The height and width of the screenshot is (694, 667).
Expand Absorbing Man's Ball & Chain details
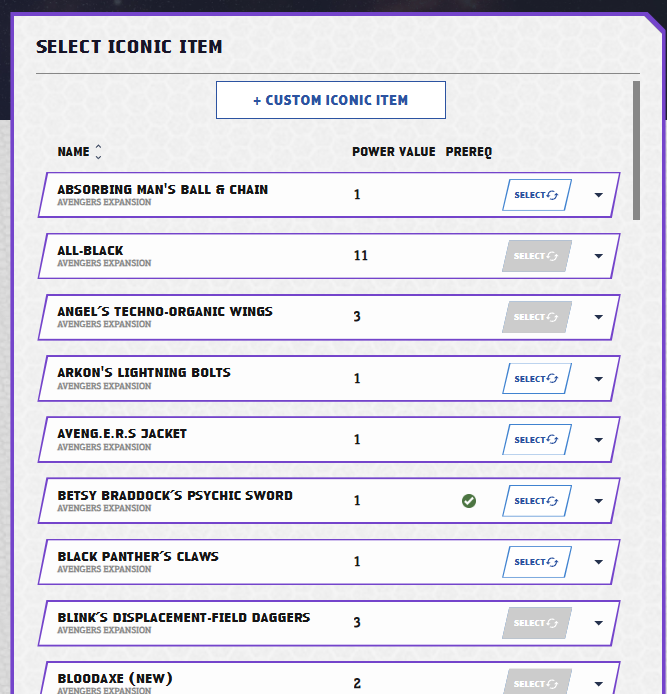tap(599, 196)
